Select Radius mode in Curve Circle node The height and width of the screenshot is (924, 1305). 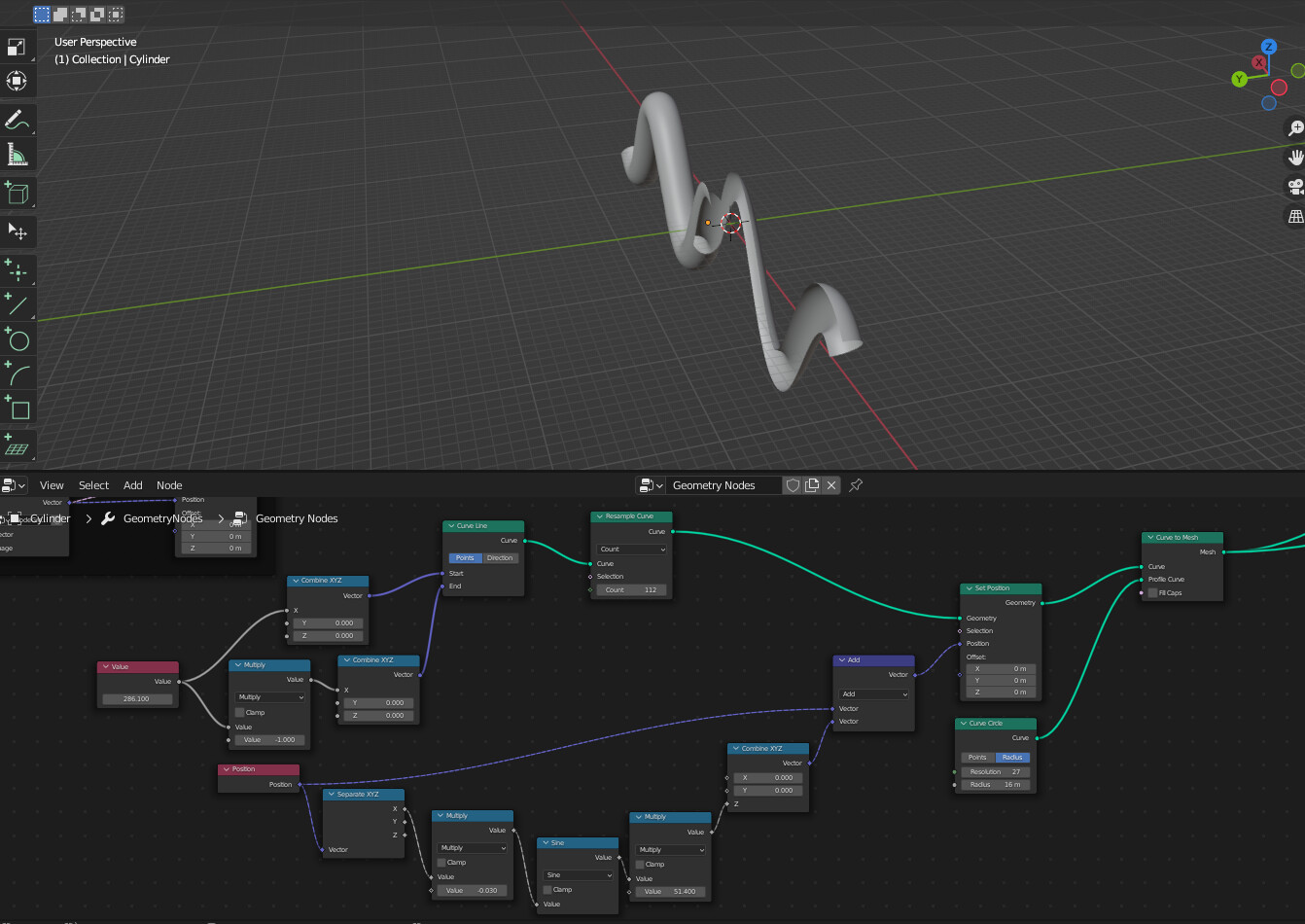point(1012,758)
